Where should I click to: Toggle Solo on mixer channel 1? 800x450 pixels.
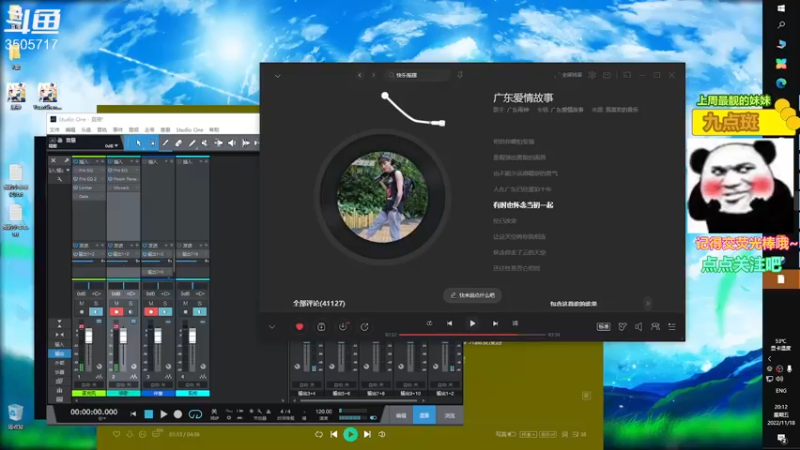(x=96, y=304)
